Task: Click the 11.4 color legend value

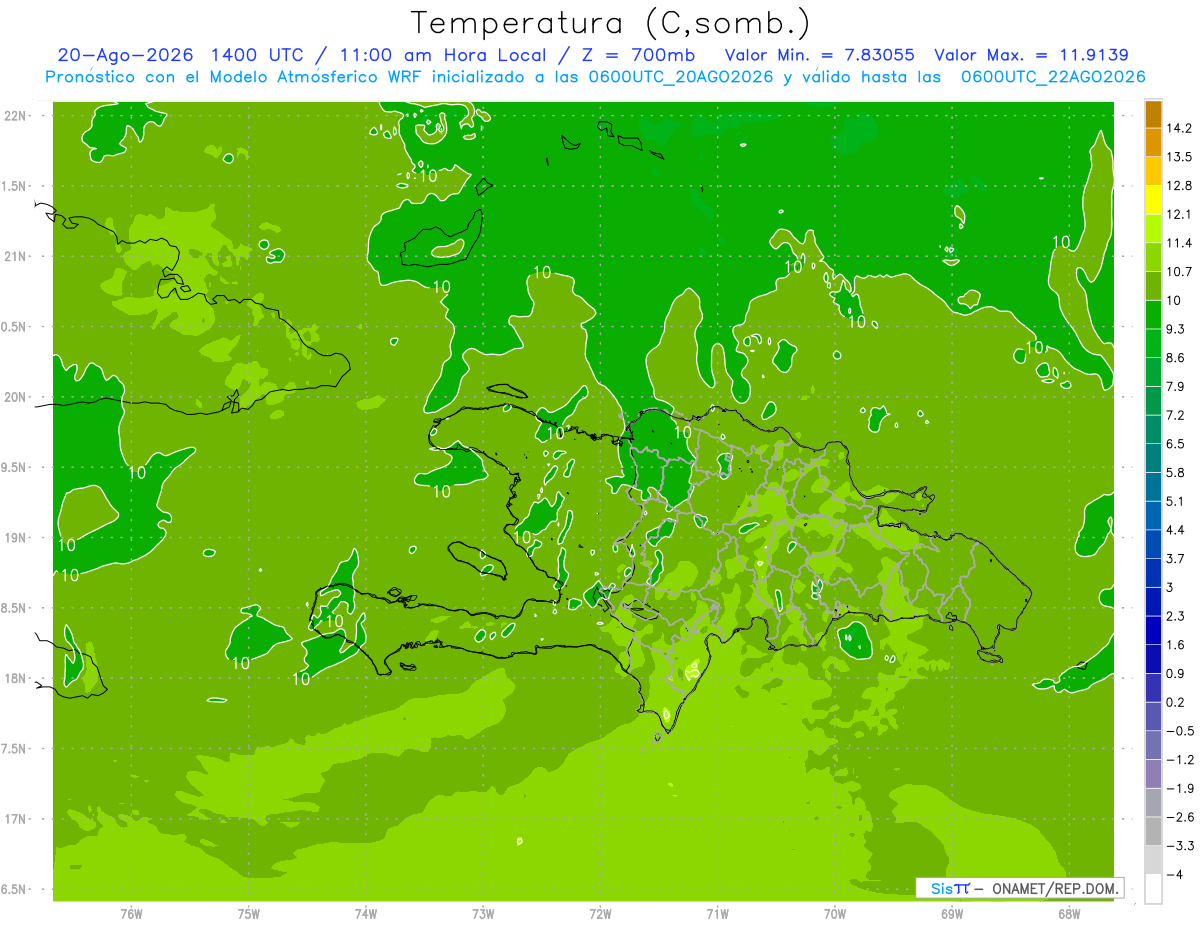Action: (1179, 243)
